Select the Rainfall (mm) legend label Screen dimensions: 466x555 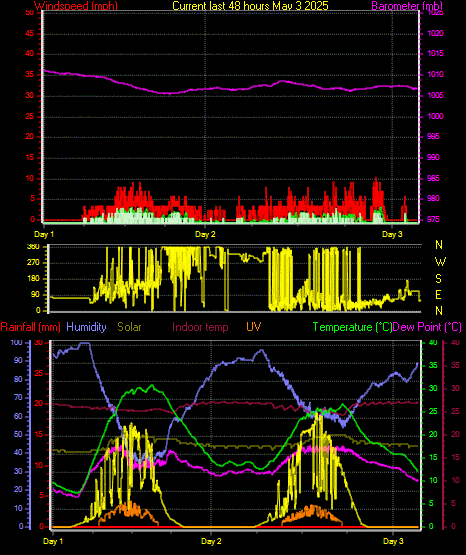(x=30, y=327)
